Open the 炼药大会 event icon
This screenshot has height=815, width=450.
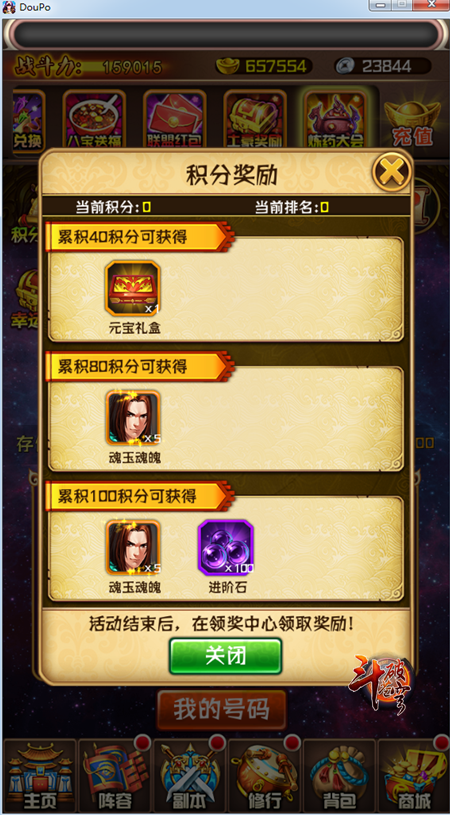pos(335,119)
